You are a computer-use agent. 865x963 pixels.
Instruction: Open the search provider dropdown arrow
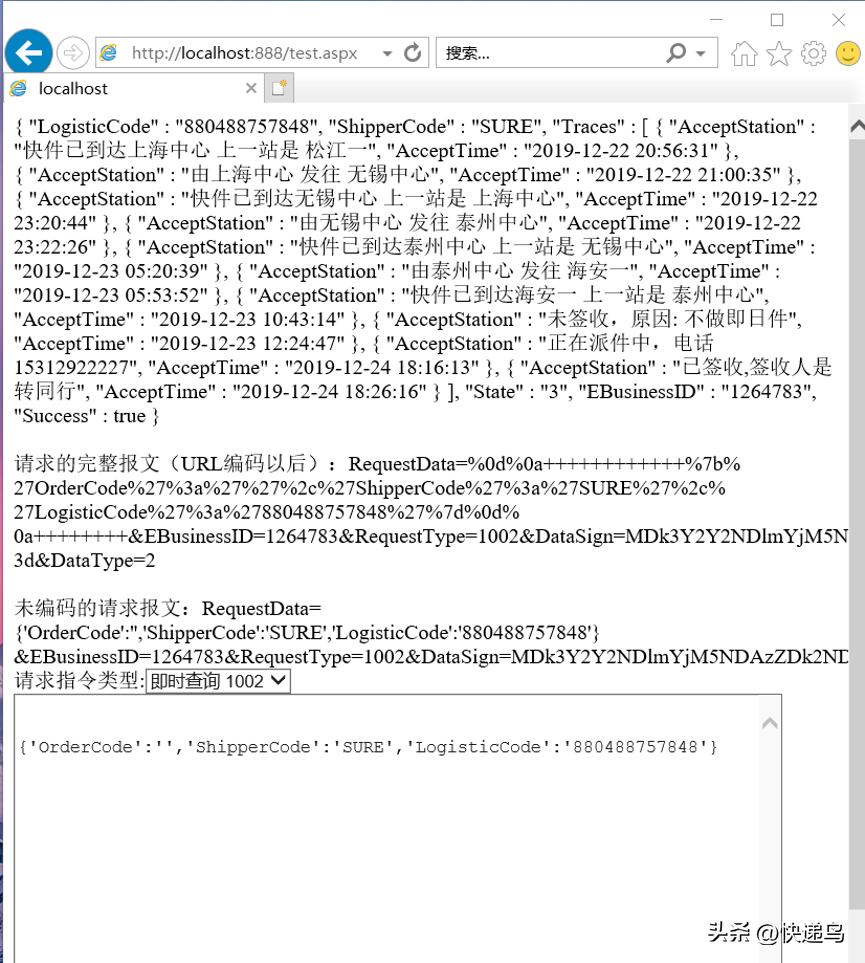[702, 52]
